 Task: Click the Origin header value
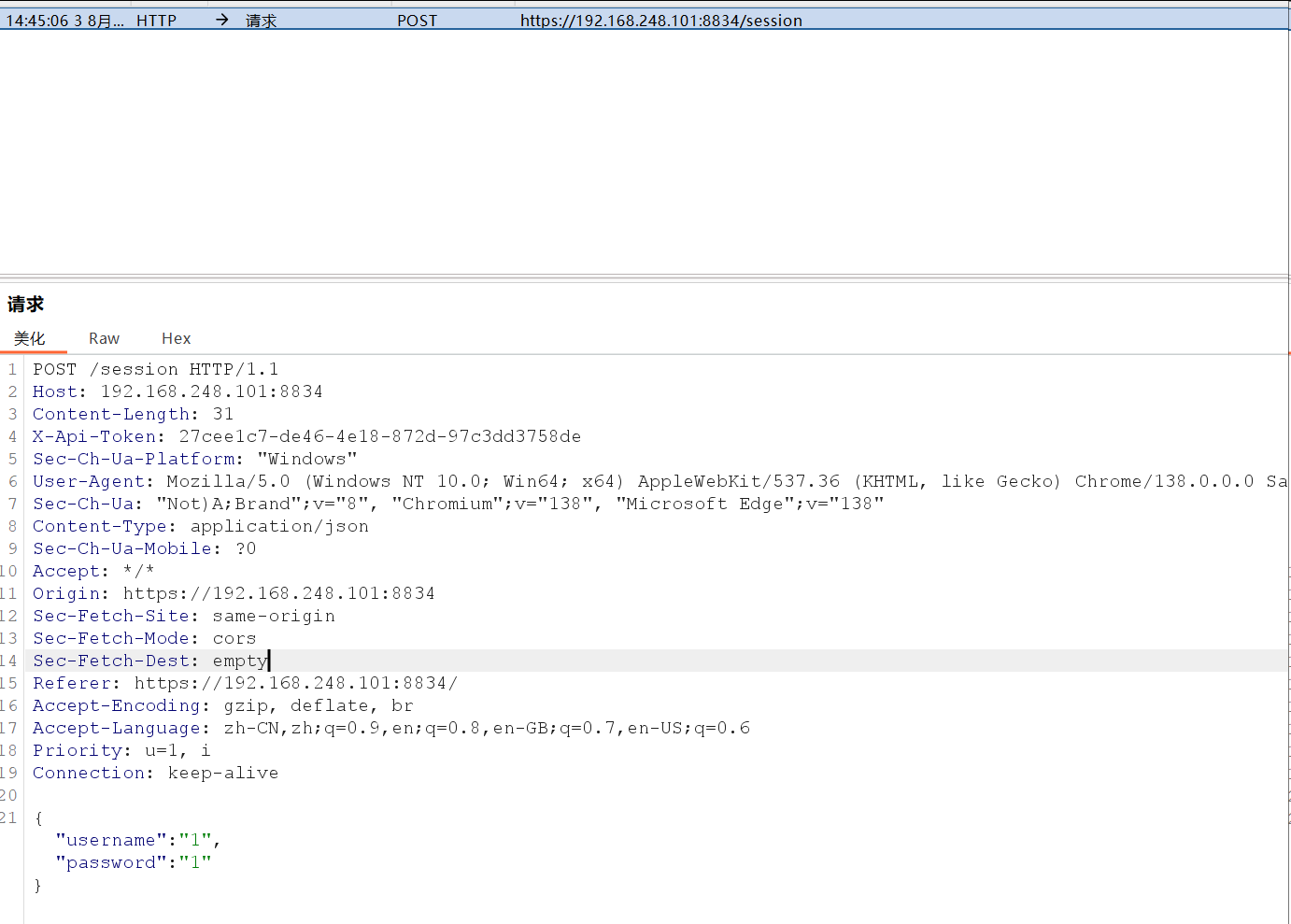[x=279, y=593]
